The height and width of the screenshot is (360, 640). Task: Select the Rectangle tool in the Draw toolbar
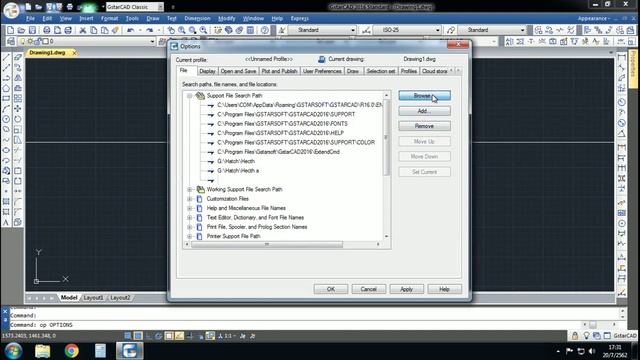click(x=6, y=98)
